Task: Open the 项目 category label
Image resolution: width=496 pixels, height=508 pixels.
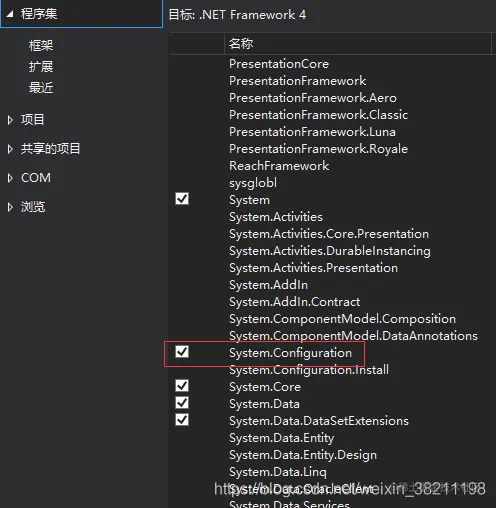Action: point(32,120)
